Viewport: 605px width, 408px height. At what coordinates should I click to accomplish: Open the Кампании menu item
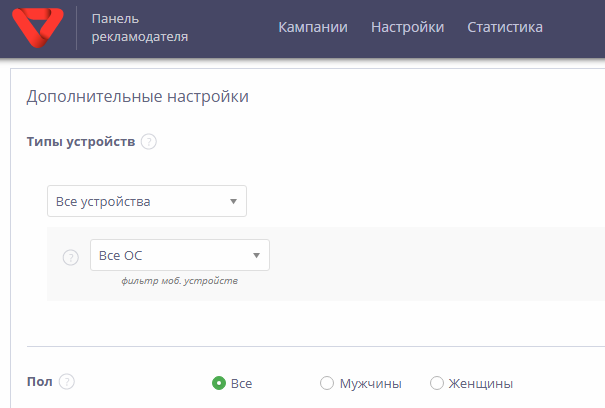[x=313, y=27]
